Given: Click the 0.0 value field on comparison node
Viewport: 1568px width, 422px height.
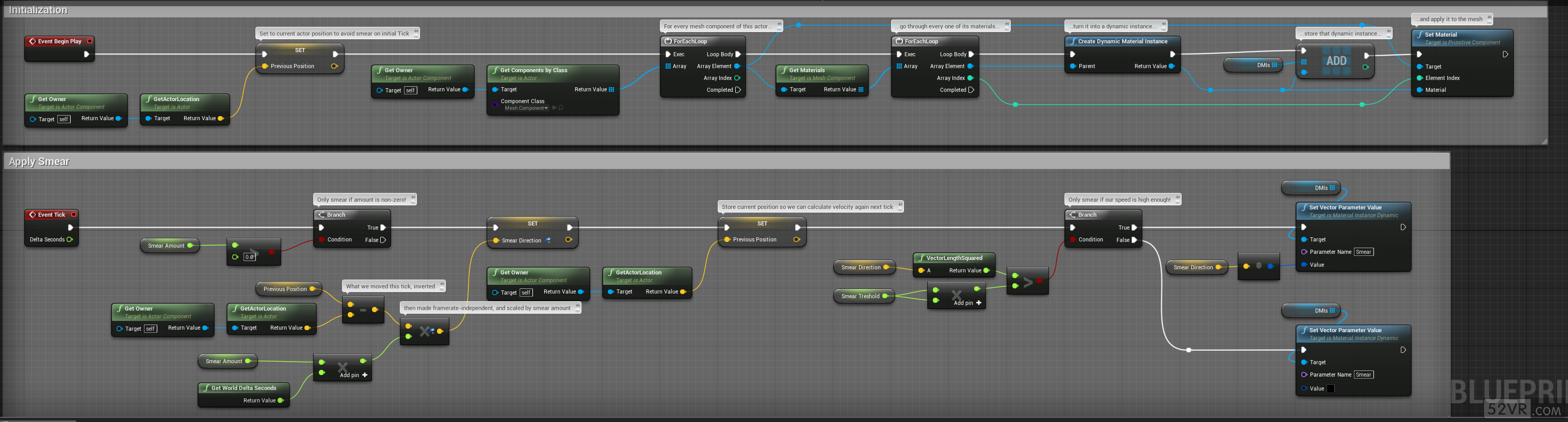Looking at the screenshot, I should (250, 257).
